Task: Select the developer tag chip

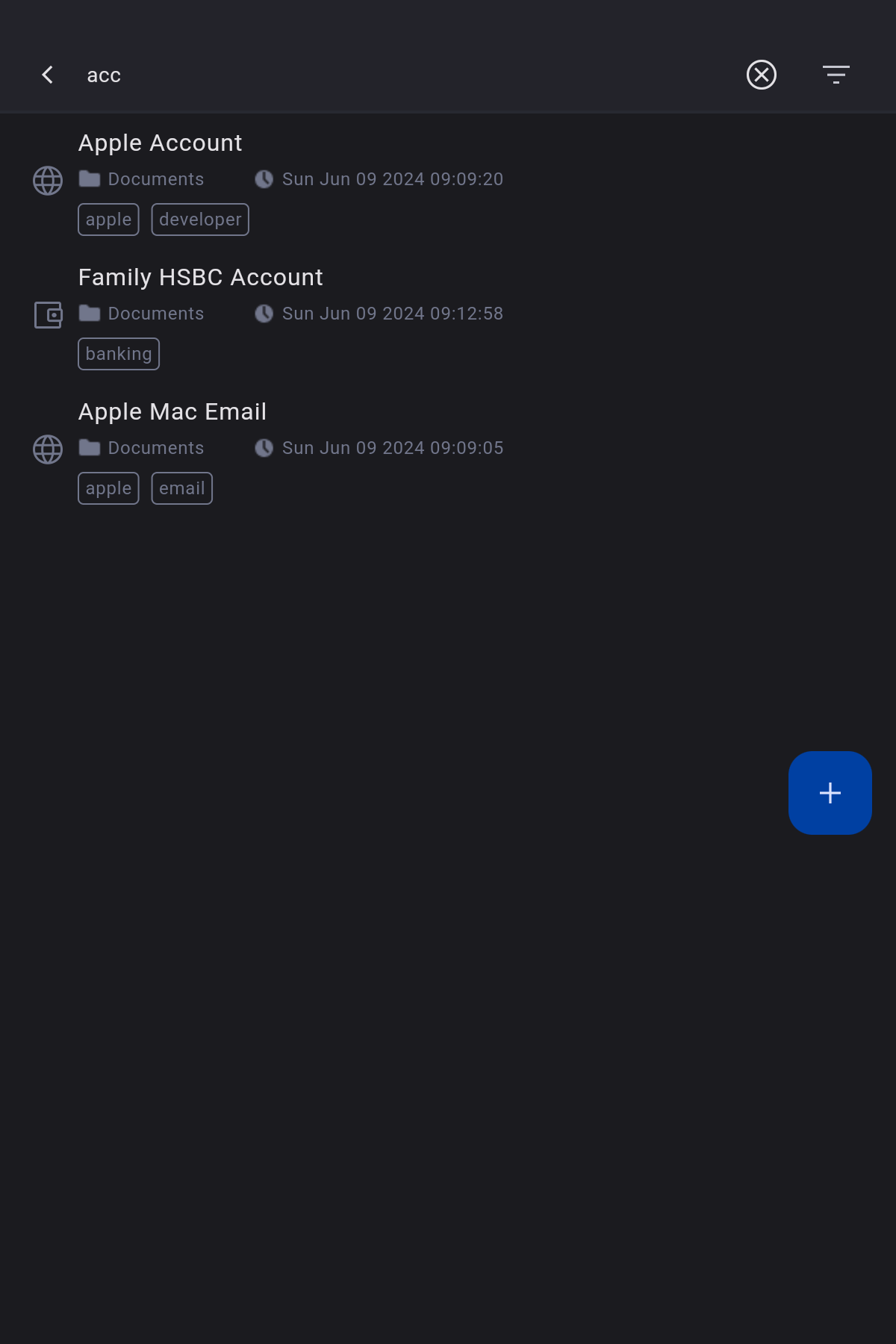Action: point(200,220)
